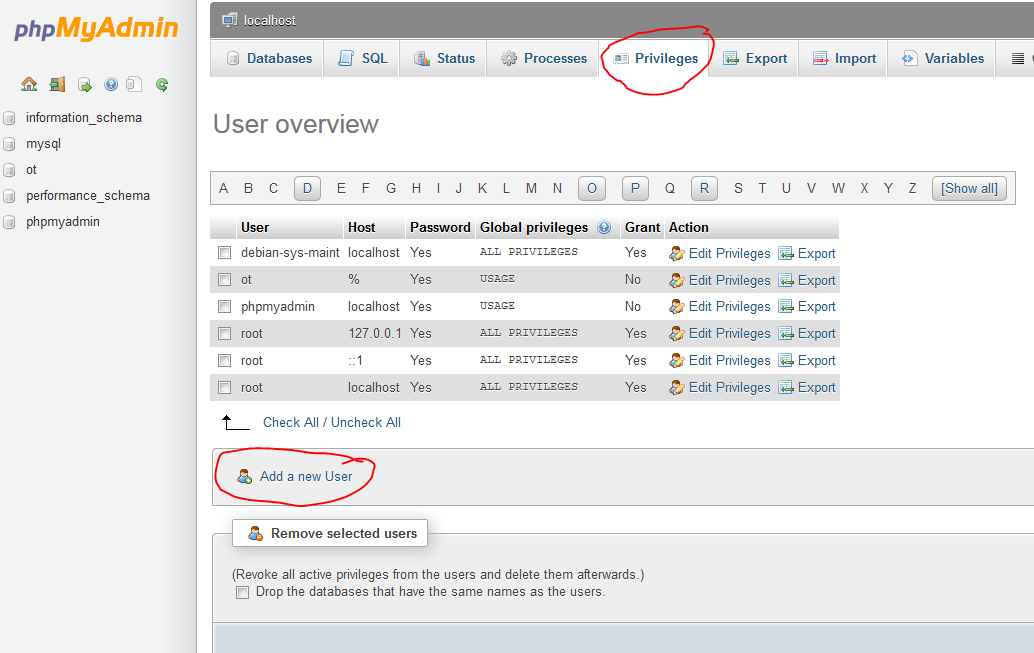
Task: Check the phpmyadmin user row checkbox
Action: pyautogui.click(x=225, y=307)
